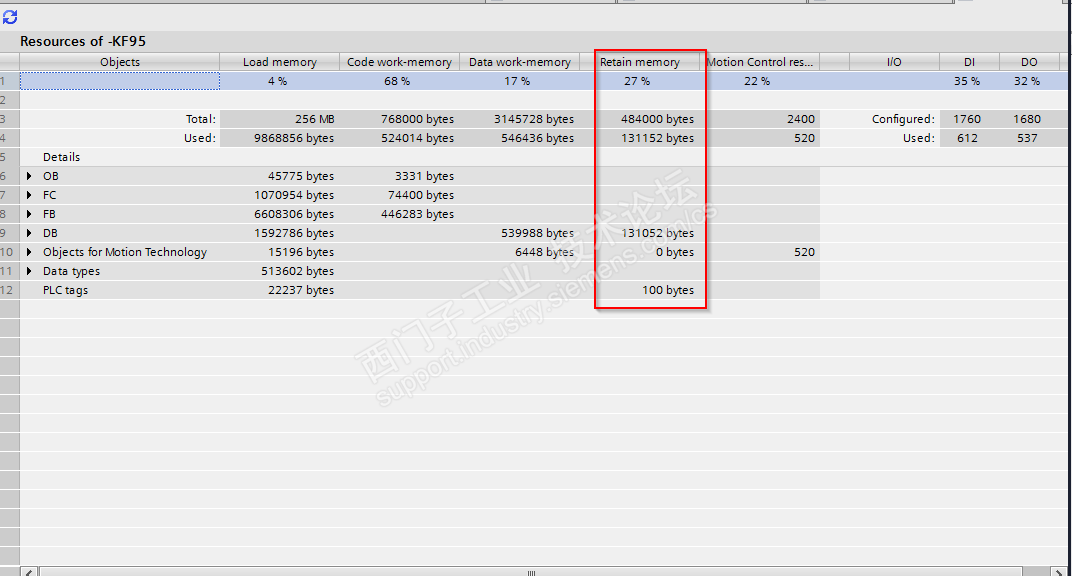Click the 2400 motion control total cell
The height and width of the screenshot is (576, 1072).
click(760, 119)
